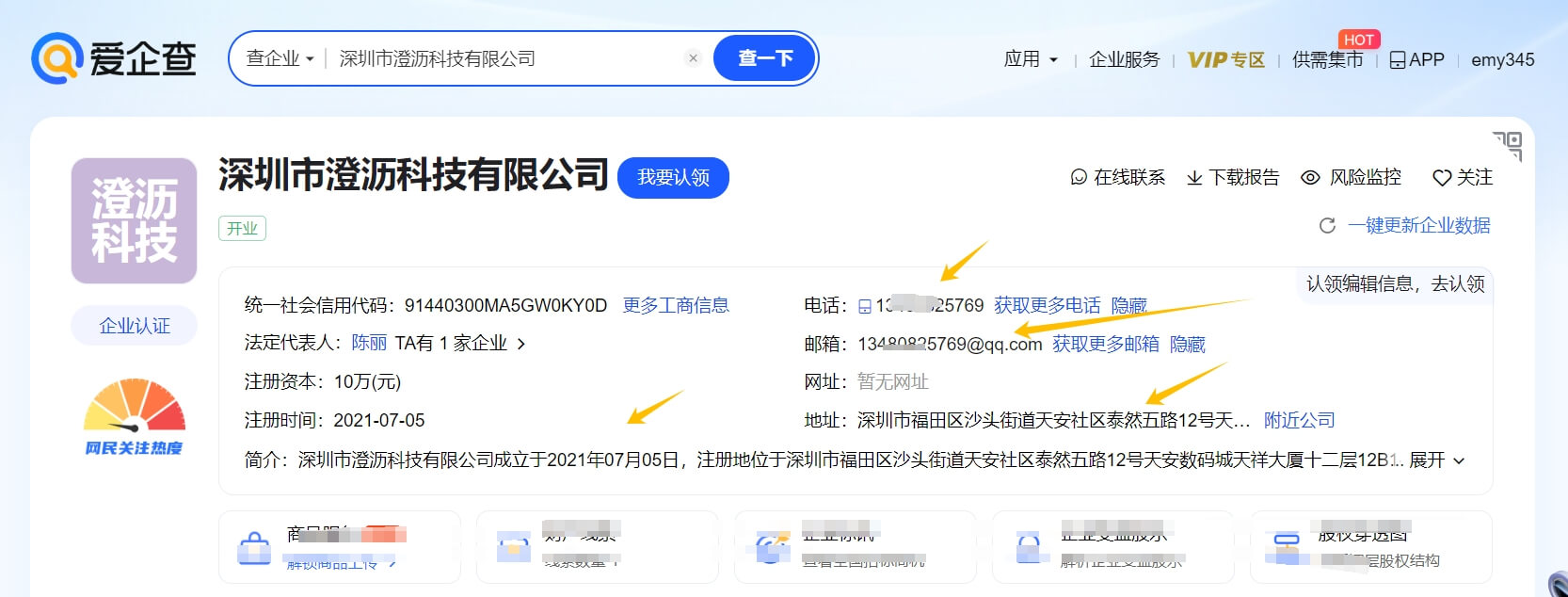Click the 10万(元) registered capital value
Screen dimensions: 1568x597
pyautogui.click(x=367, y=381)
